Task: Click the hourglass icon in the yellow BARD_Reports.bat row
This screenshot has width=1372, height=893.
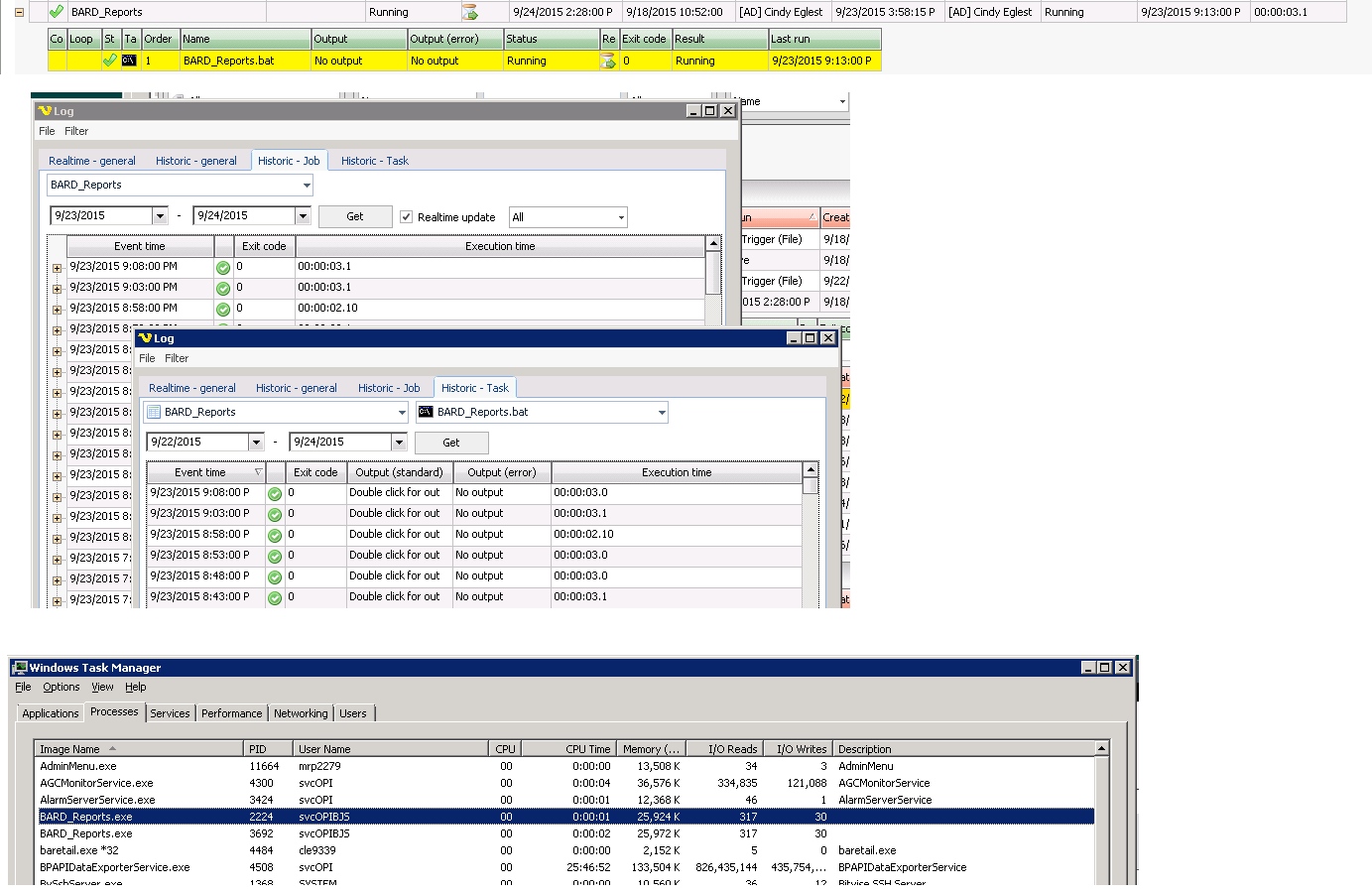Action: pyautogui.click(x=607, y=61)
